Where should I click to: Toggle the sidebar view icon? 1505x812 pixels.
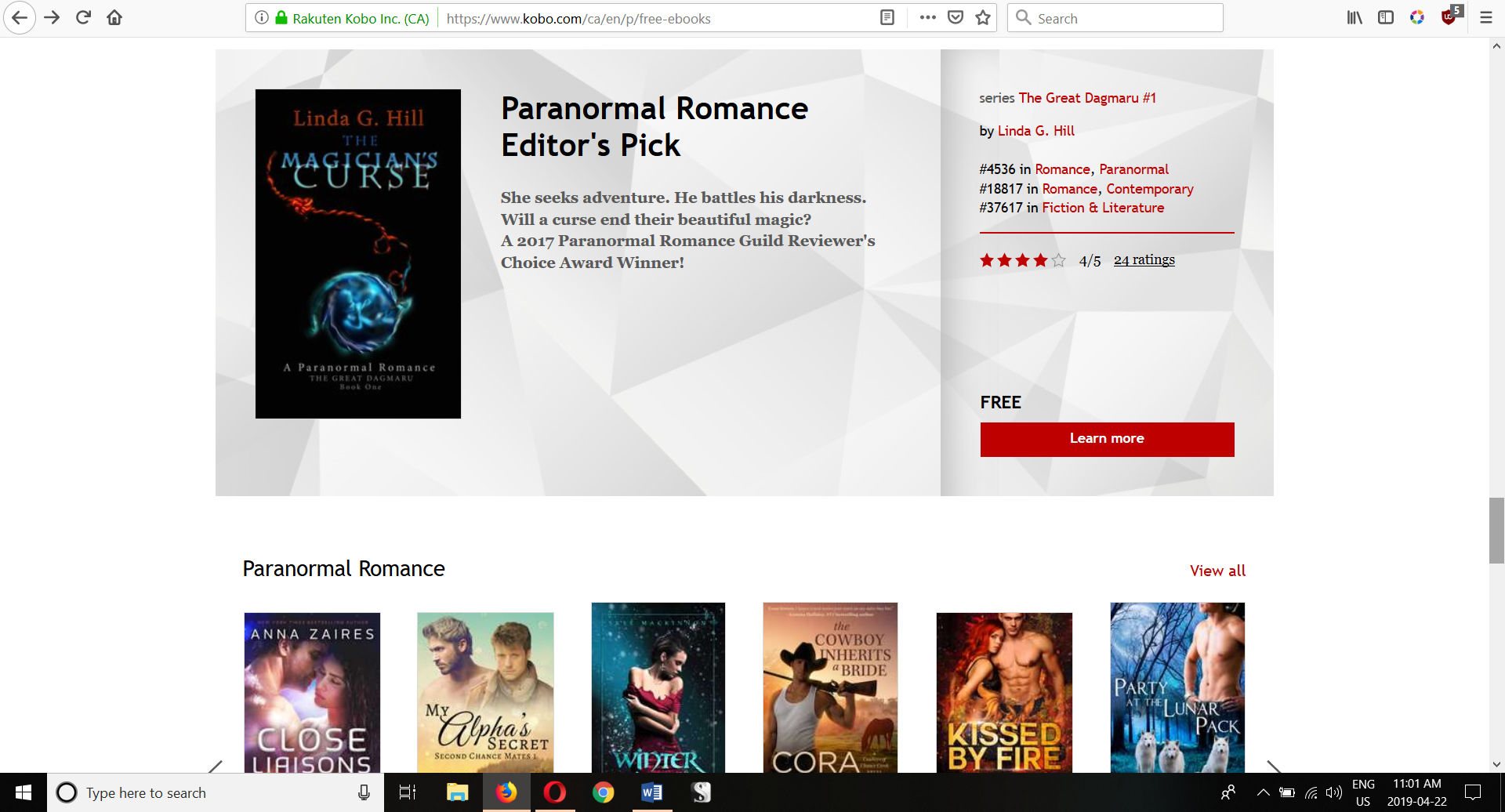click(x=1386, y=17)
